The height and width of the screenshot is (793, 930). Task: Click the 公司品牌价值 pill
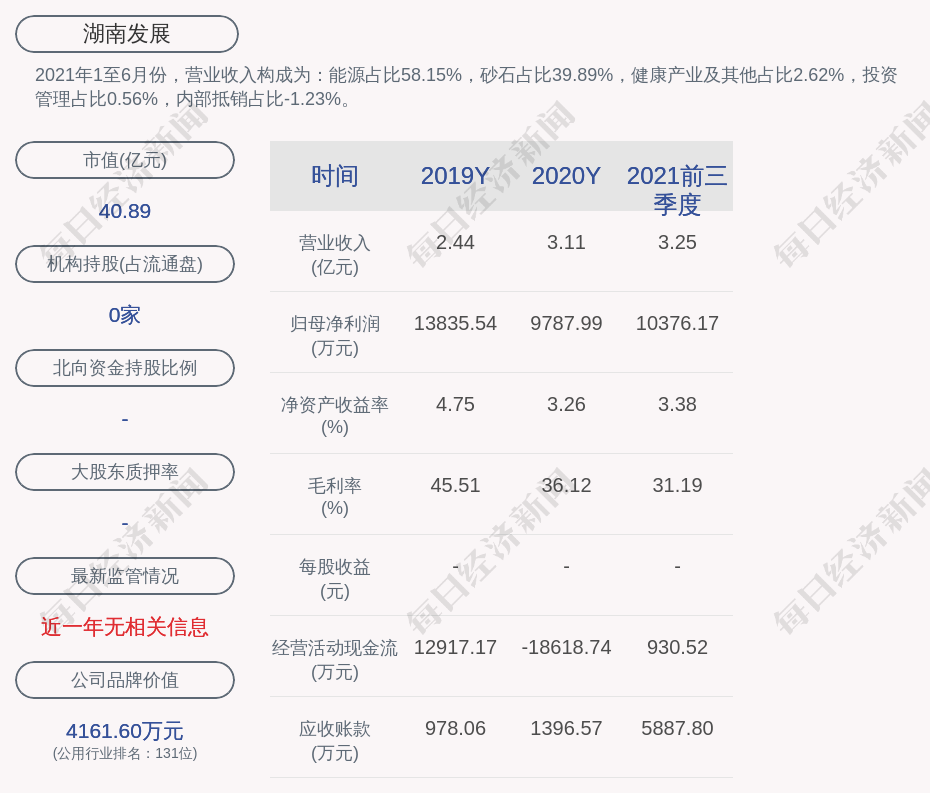point(125,680)
